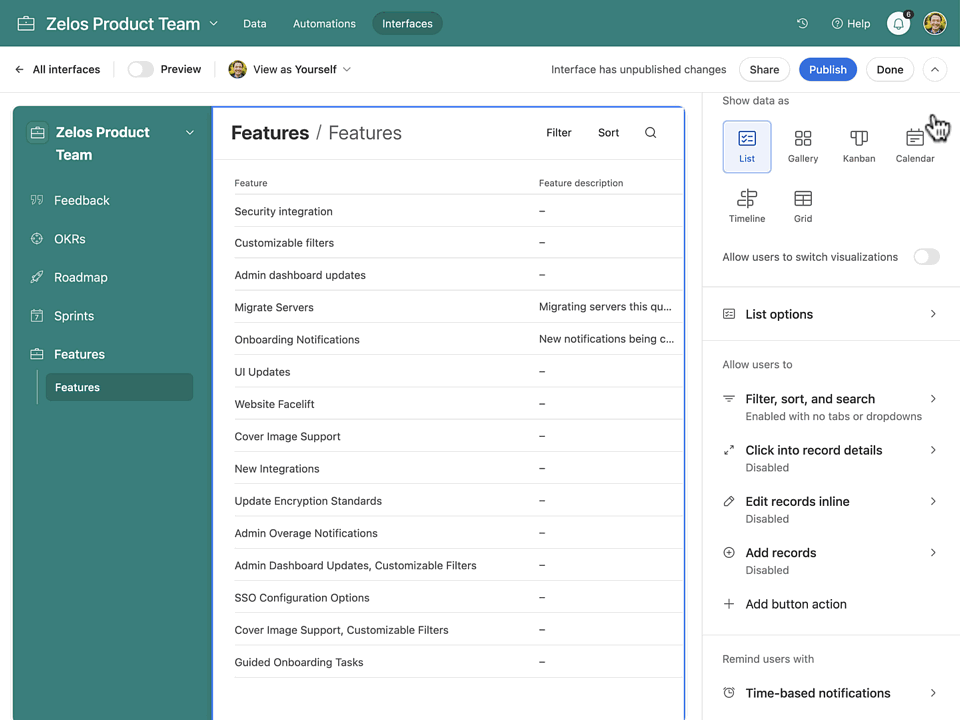Publish the interface changes
The image size is (960, 720).
(828, 69)
